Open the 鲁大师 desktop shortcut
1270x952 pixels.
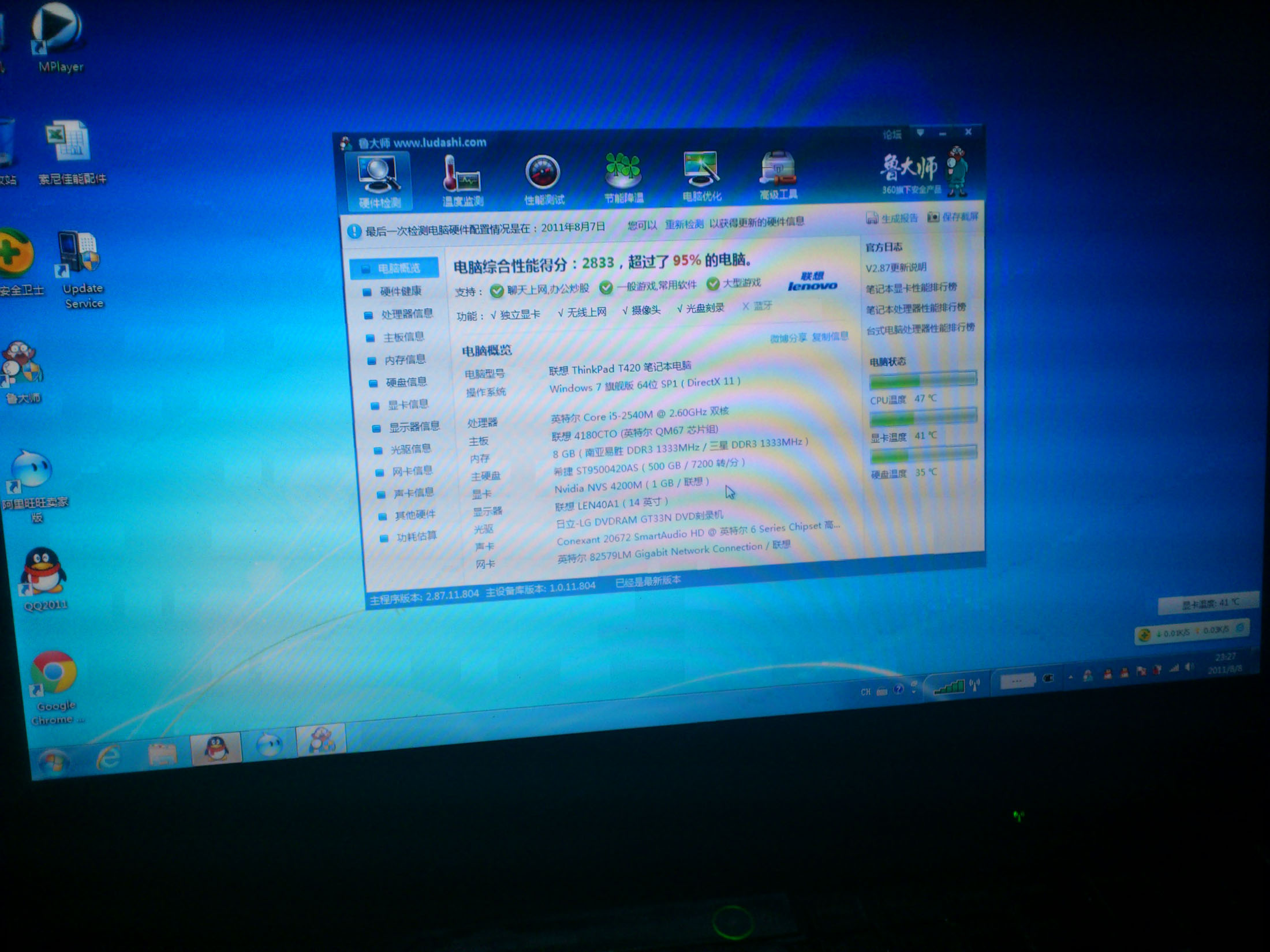(22, 371)
